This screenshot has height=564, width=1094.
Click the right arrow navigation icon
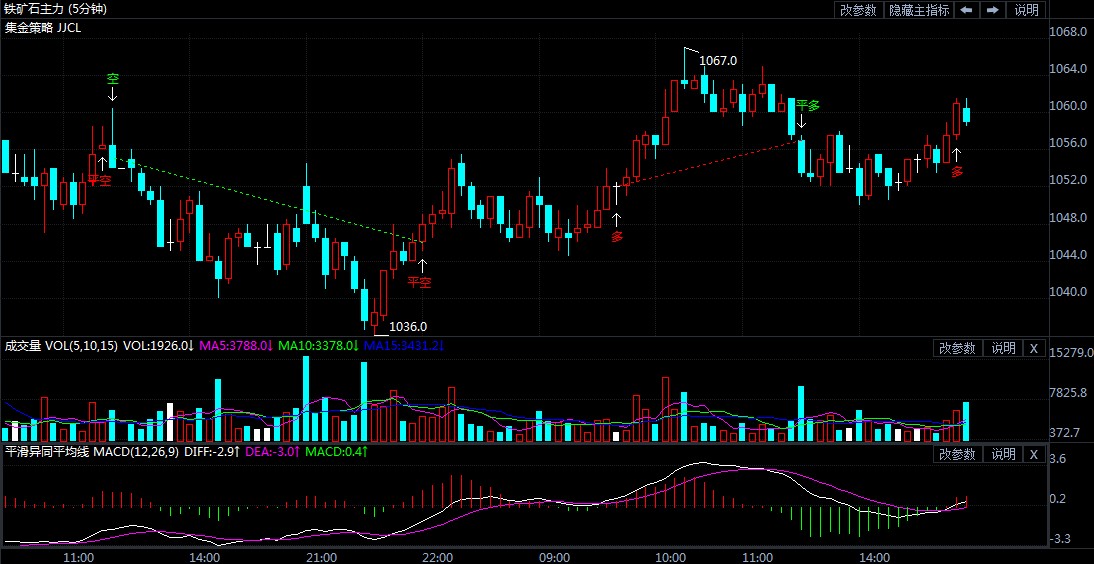click(992, 10)
